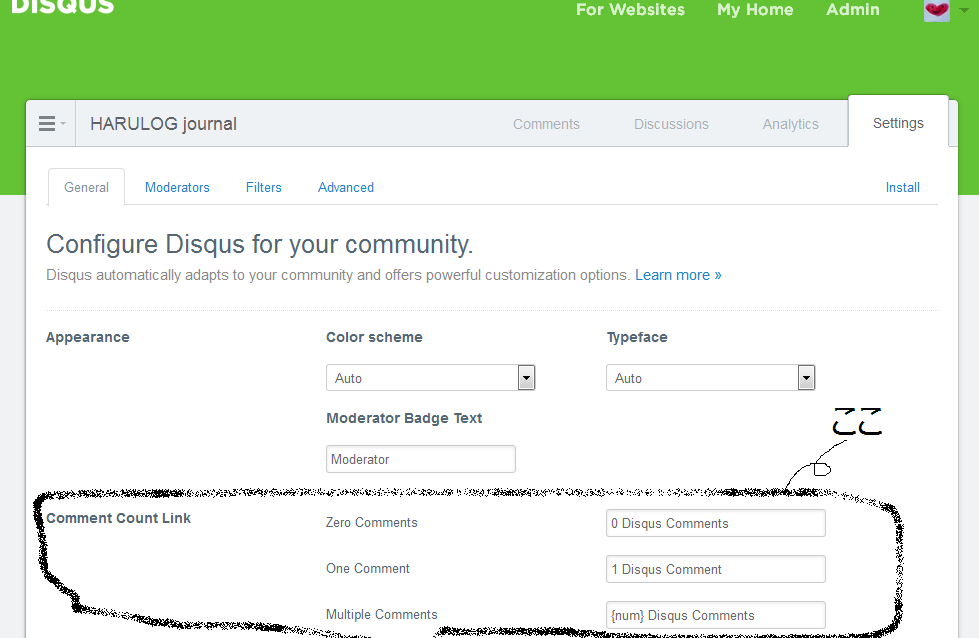
Task: Open the Color scheme dropdown
Action: pos(430,378)
